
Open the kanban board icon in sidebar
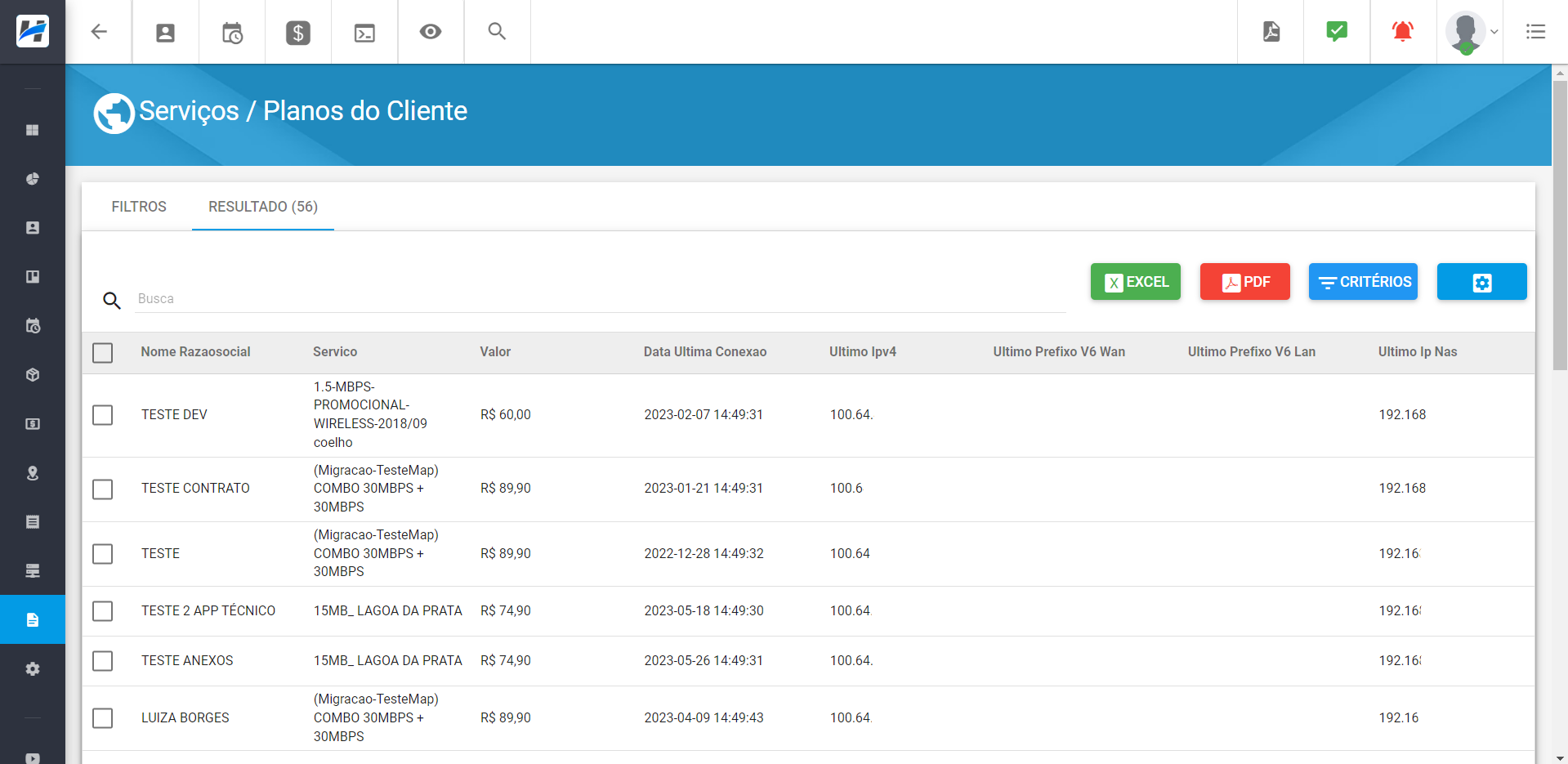33,277
